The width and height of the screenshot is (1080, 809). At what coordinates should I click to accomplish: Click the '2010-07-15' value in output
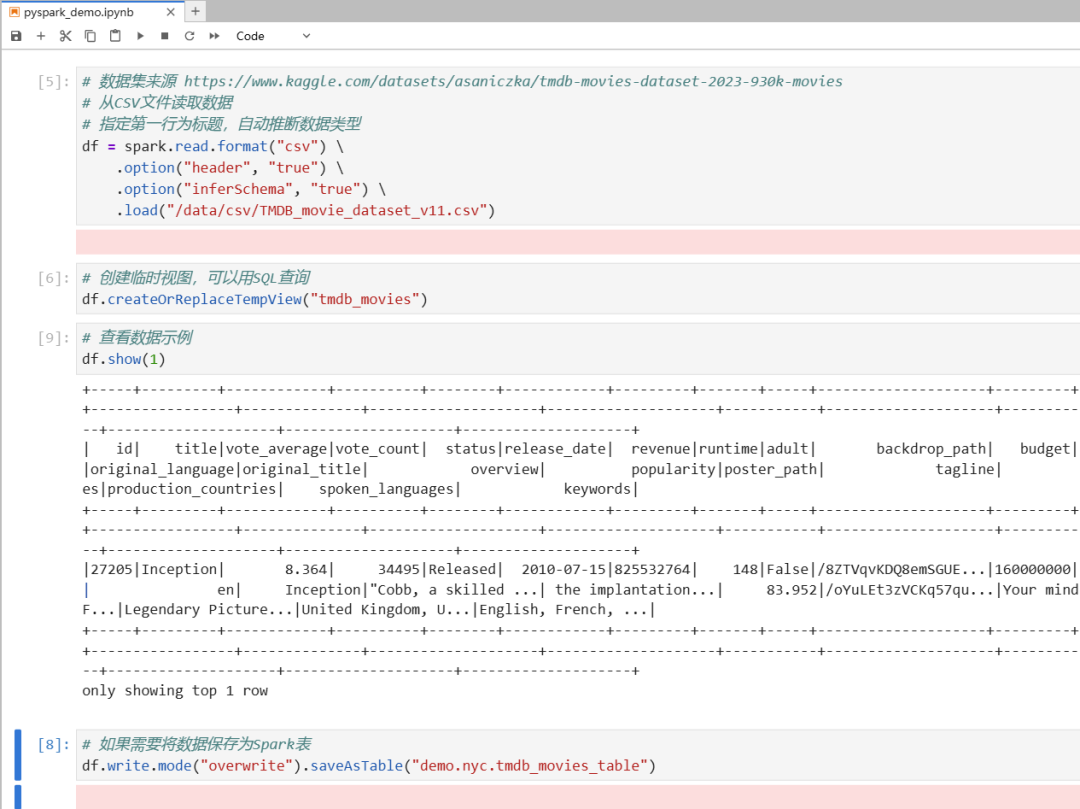pyautogui.click(x=563, y=569)
